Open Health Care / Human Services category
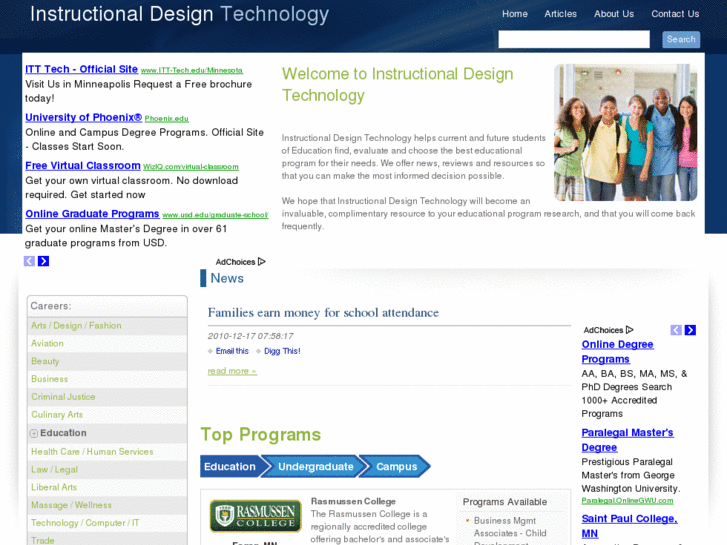 [x=92, y=452]
